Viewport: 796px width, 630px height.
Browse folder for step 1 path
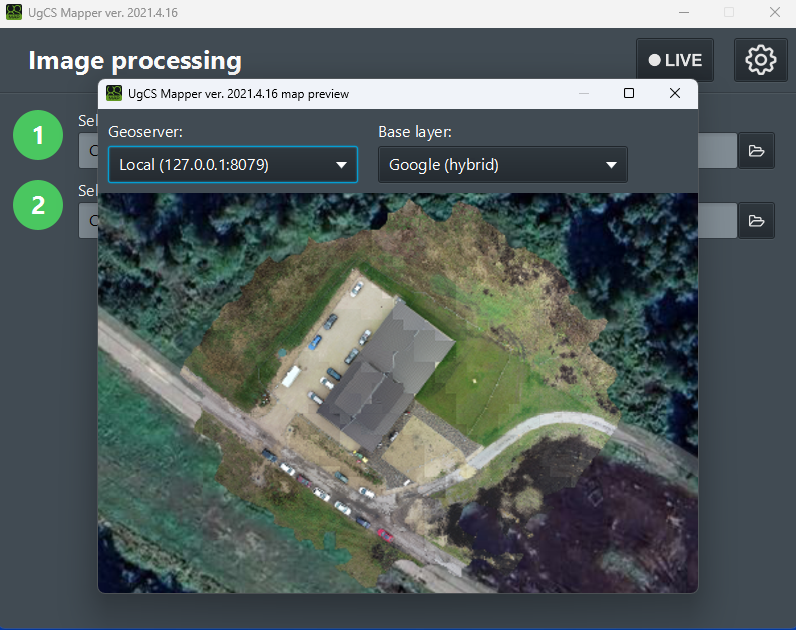756,151
